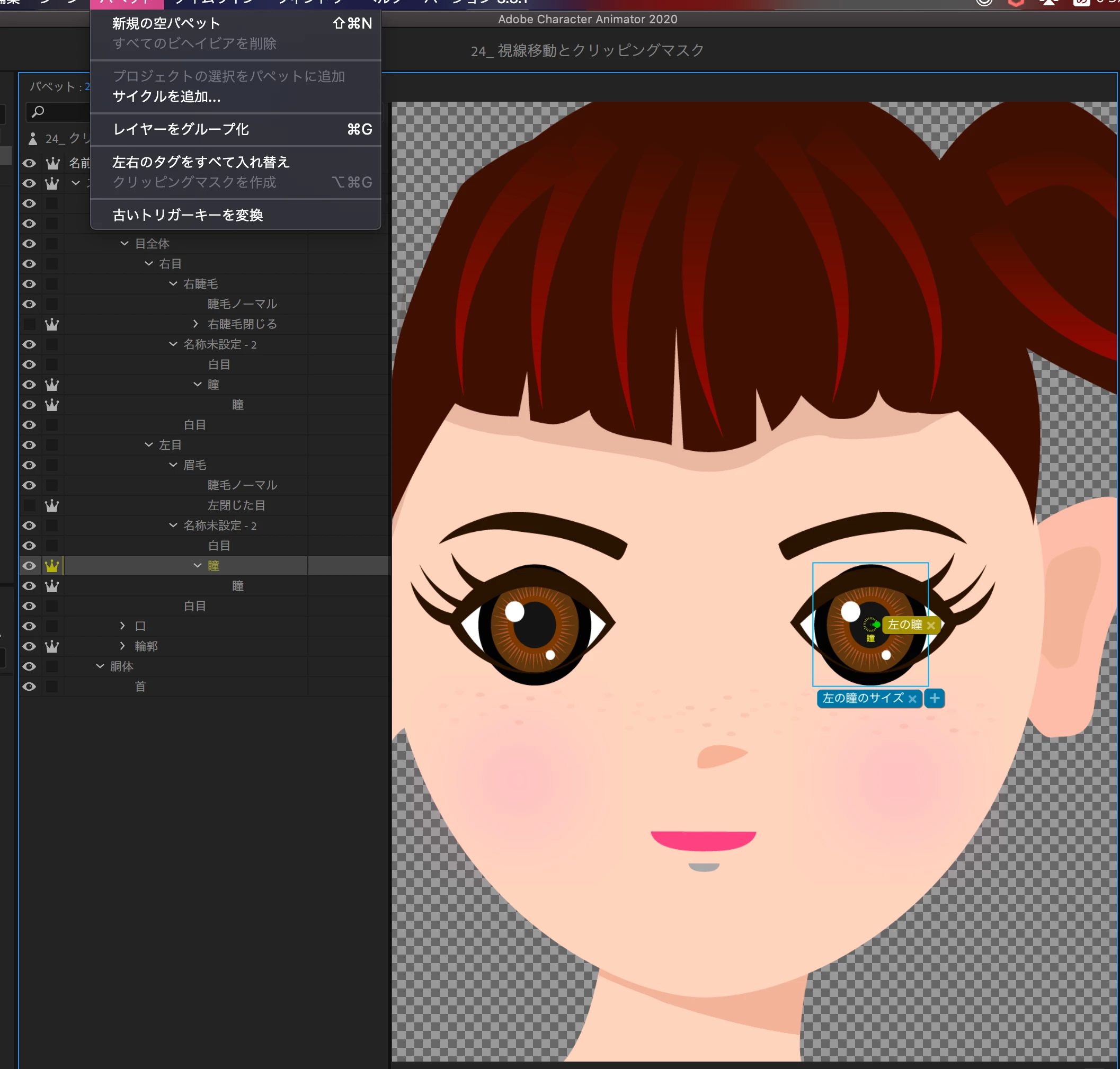The height and width of the screenshot is (1069, 1120).
Task: Select the 白目 layer below 左目's 瞳
Action: pyautogui.click(x=194, y=607)
